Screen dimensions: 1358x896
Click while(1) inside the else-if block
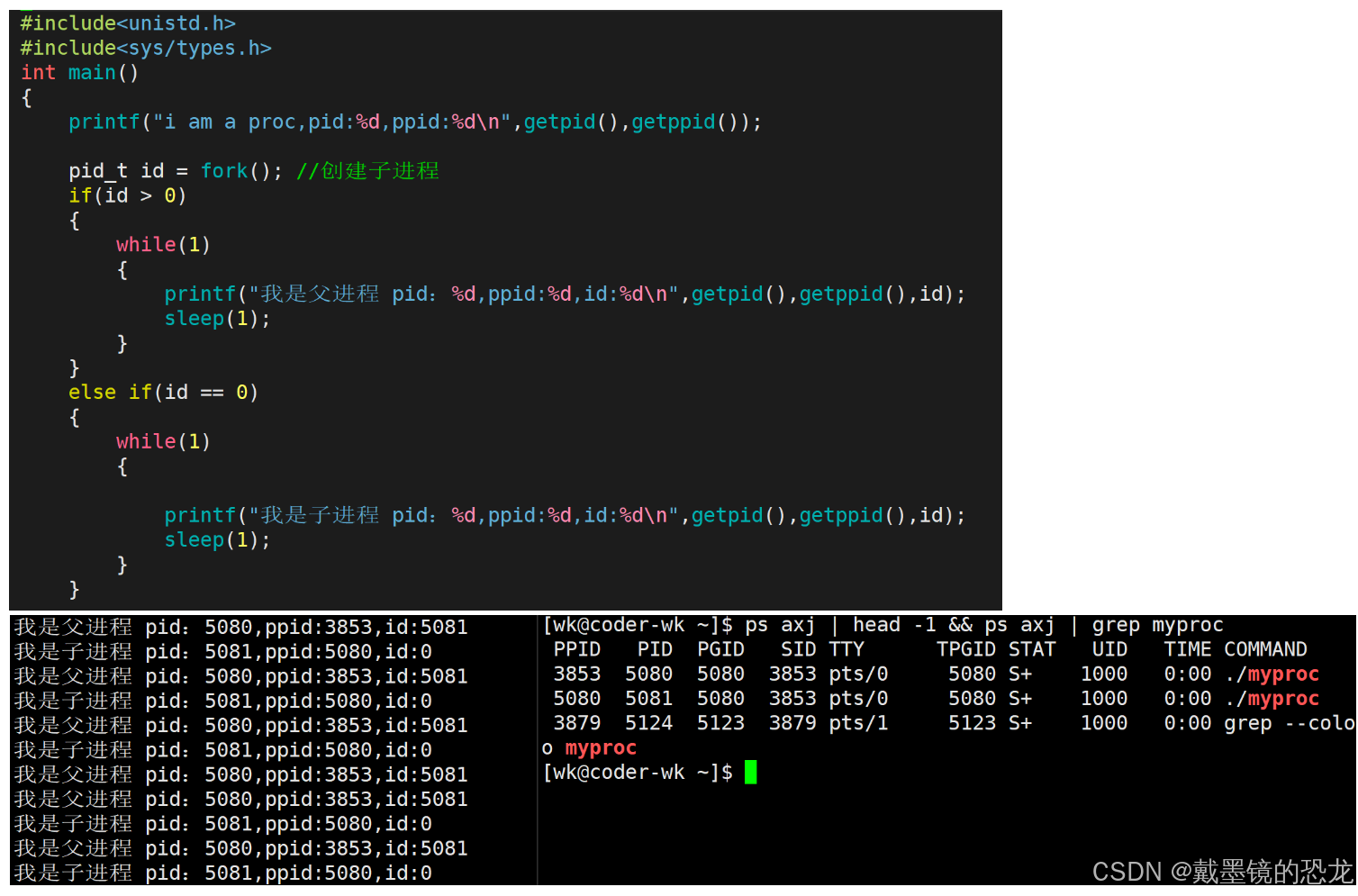[163, 442]
